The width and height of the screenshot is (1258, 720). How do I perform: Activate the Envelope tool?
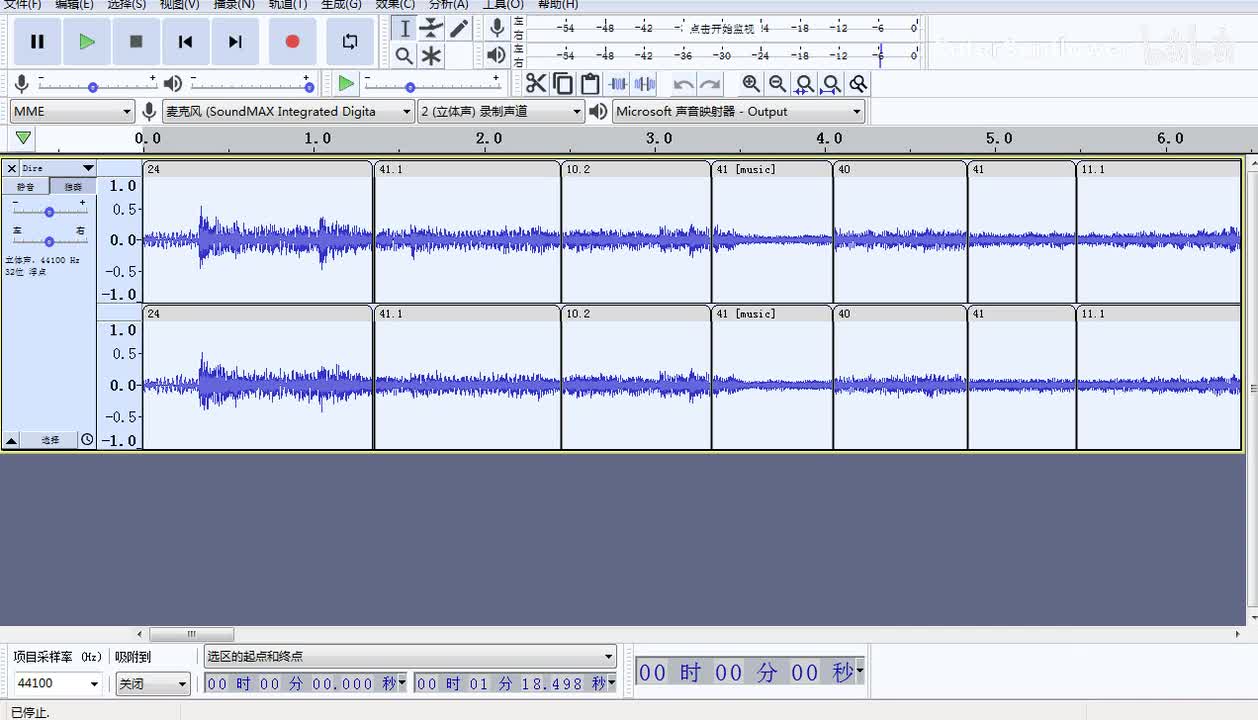[431, 28]
